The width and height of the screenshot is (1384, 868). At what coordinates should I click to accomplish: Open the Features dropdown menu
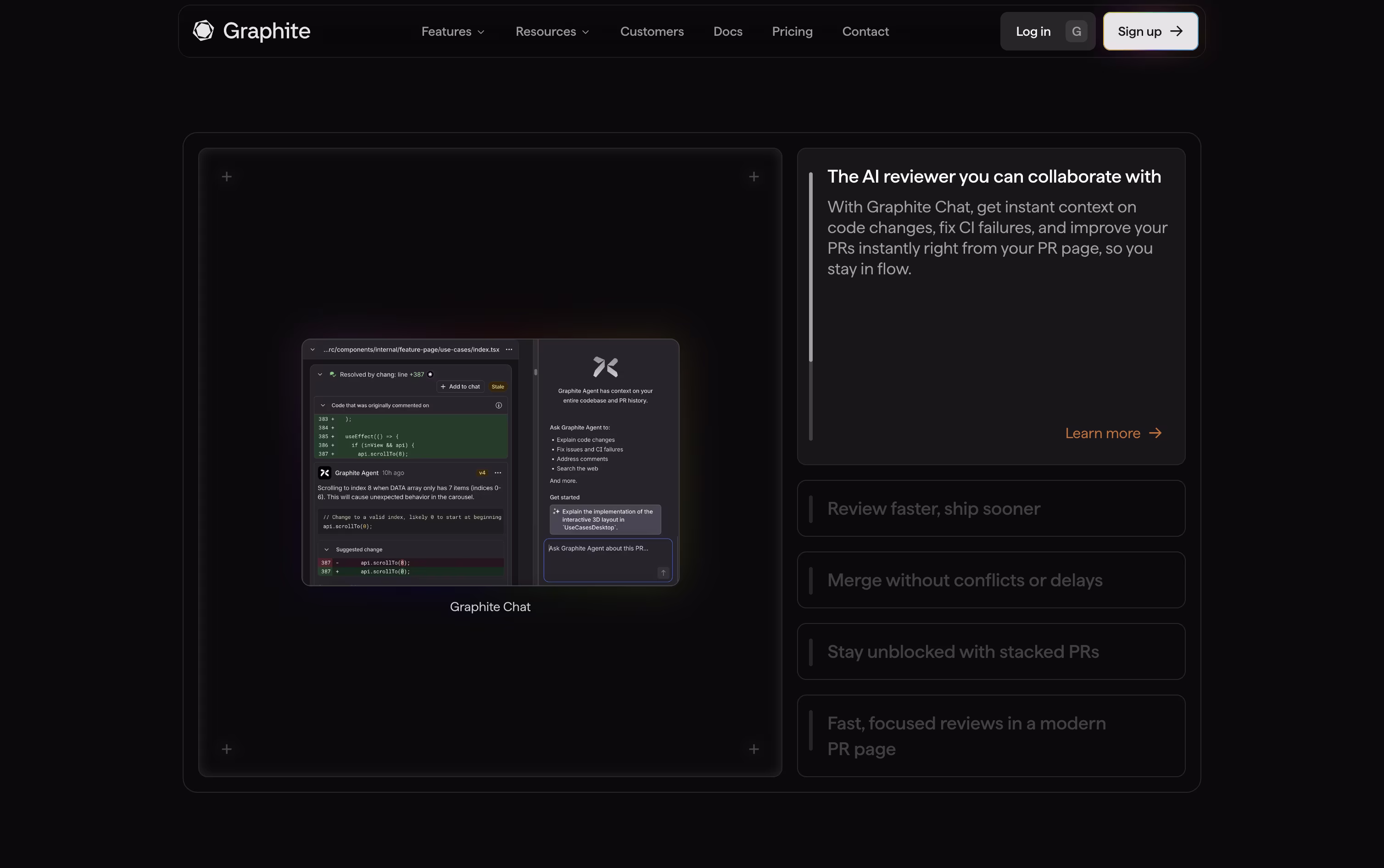(453, 32)
